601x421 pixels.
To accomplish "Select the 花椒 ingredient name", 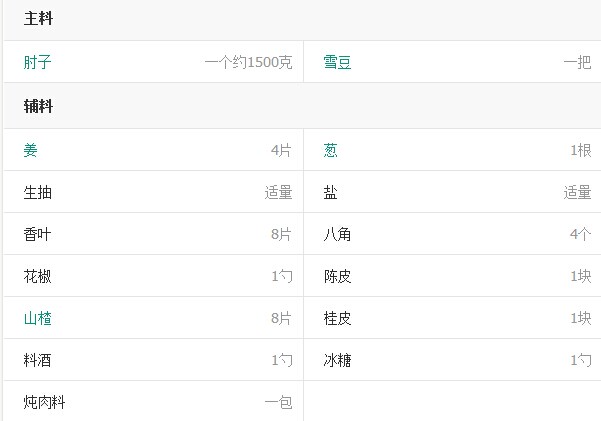I will point(38,277).
